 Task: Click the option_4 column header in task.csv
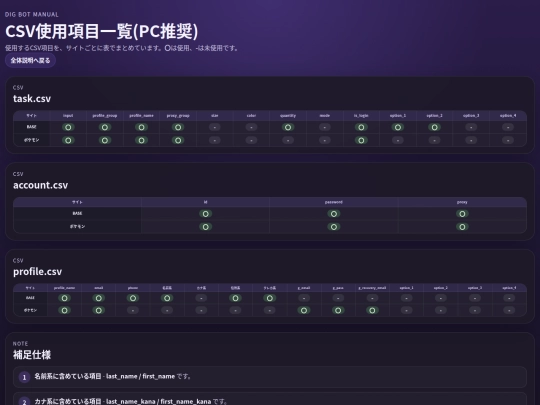pyautogui.click(x=508, y=116)
